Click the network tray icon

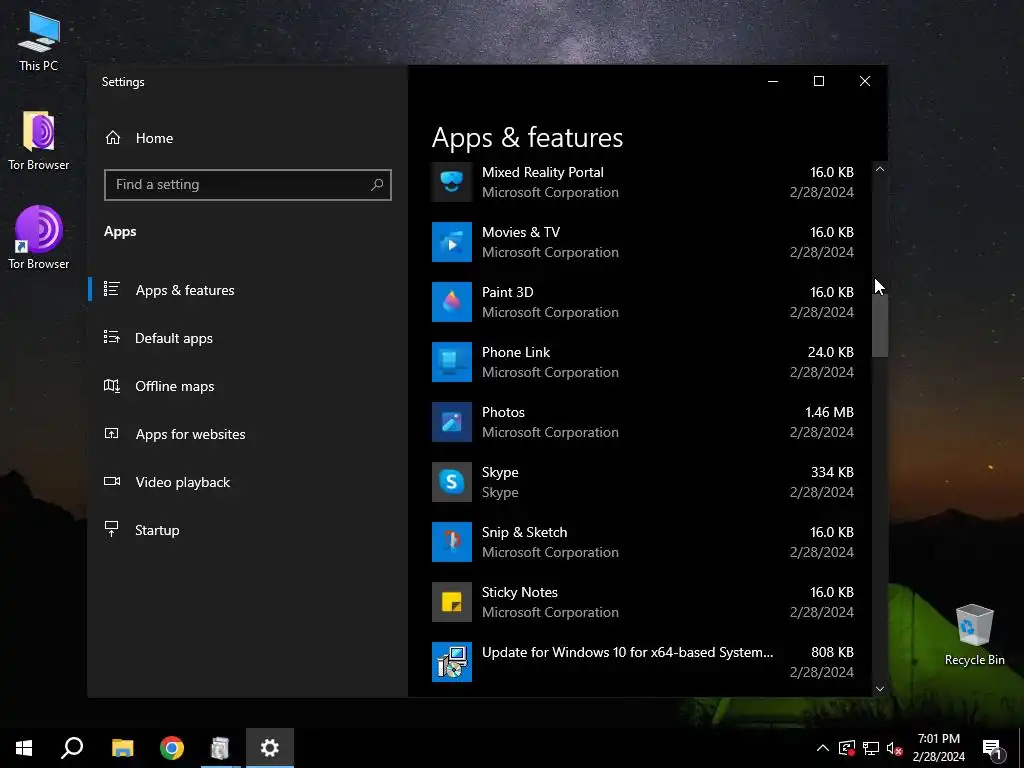871,748
